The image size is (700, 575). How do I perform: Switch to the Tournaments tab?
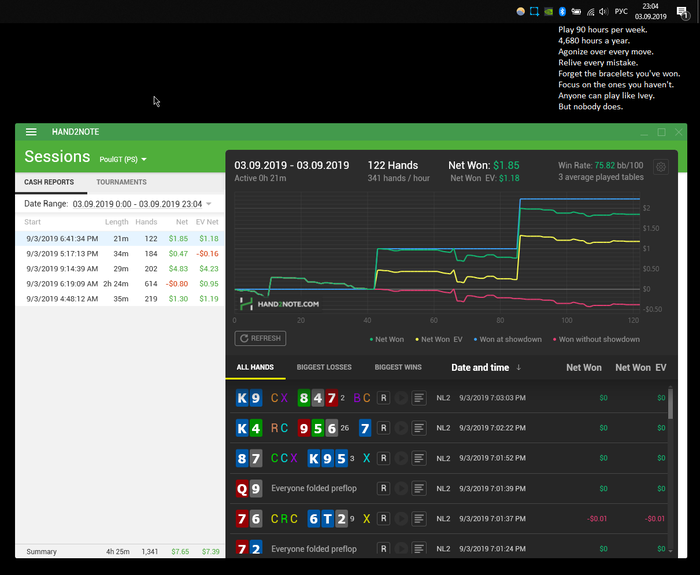[x=121, y=182]
